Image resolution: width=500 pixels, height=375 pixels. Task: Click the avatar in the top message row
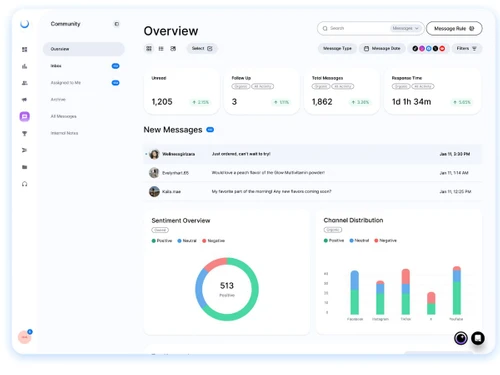[x=154, y=154]
